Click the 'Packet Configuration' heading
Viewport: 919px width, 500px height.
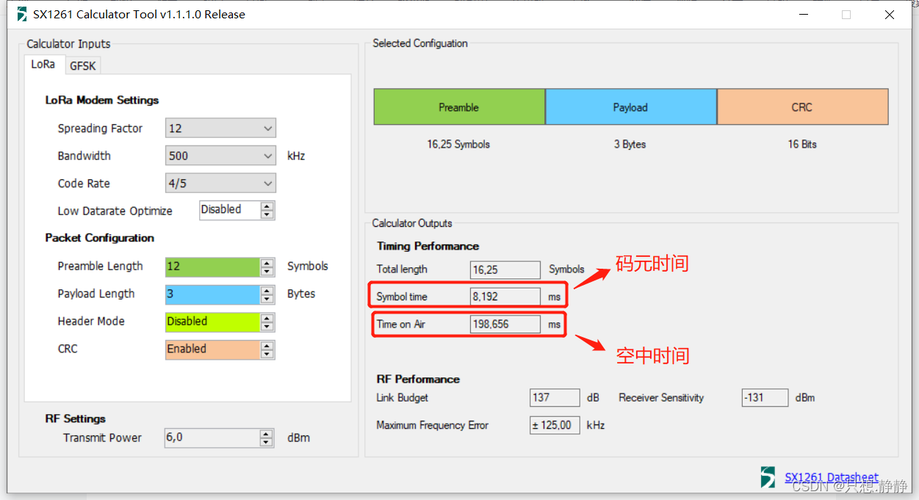click(x=100, y=238)
